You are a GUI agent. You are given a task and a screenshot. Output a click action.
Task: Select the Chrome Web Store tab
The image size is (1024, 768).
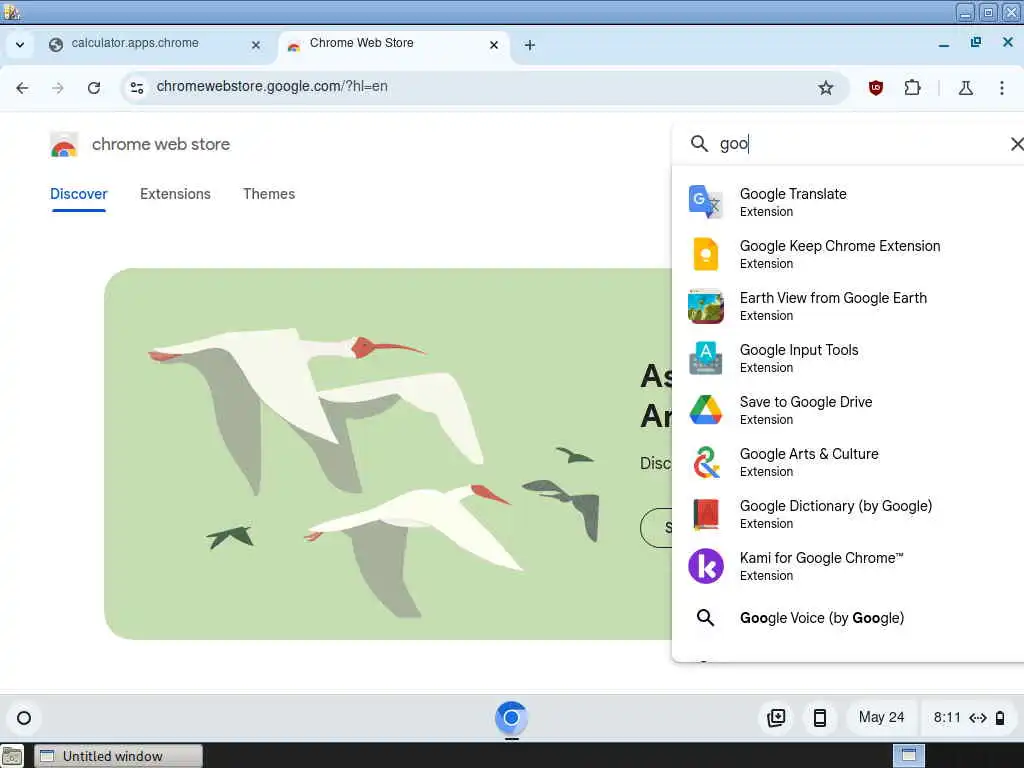[x=394, y=45]
